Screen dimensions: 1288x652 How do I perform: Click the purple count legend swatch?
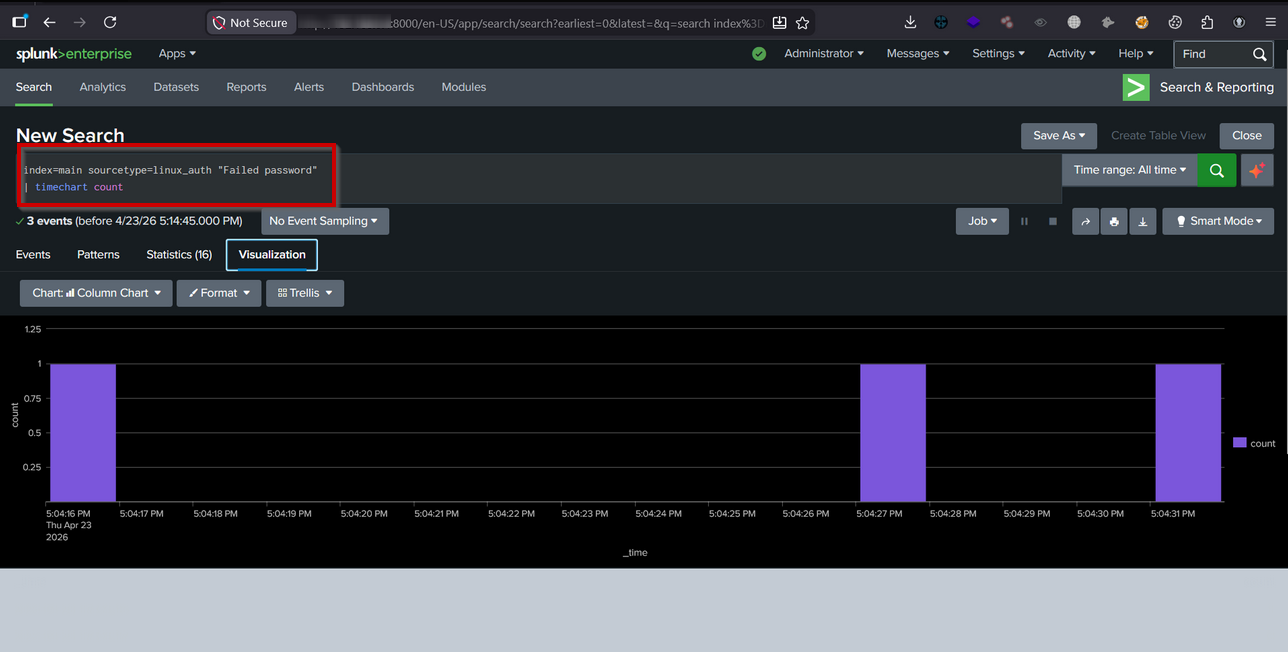(x=1240, y=443)
